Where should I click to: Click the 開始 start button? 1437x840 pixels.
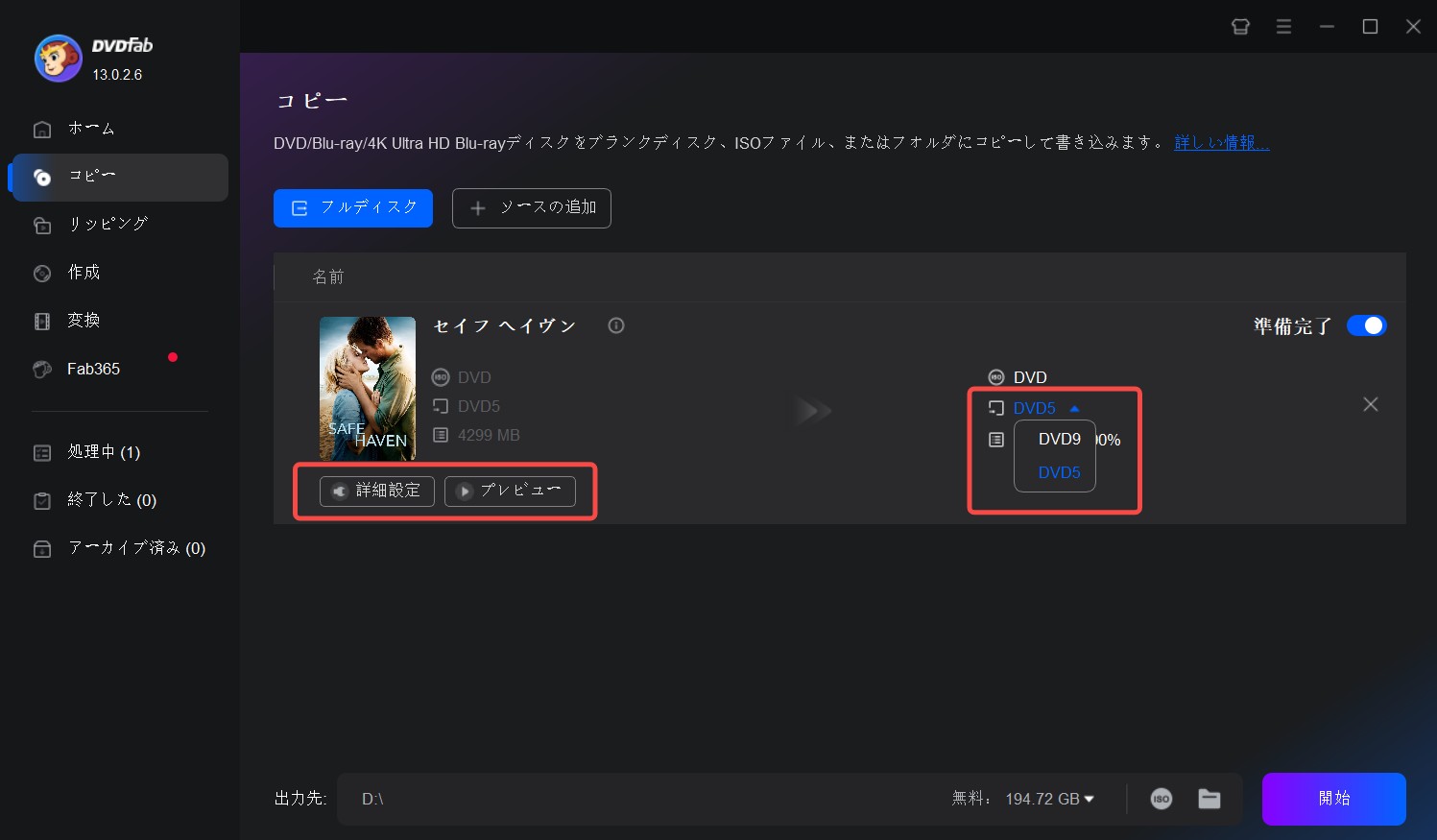(1334, 799)
